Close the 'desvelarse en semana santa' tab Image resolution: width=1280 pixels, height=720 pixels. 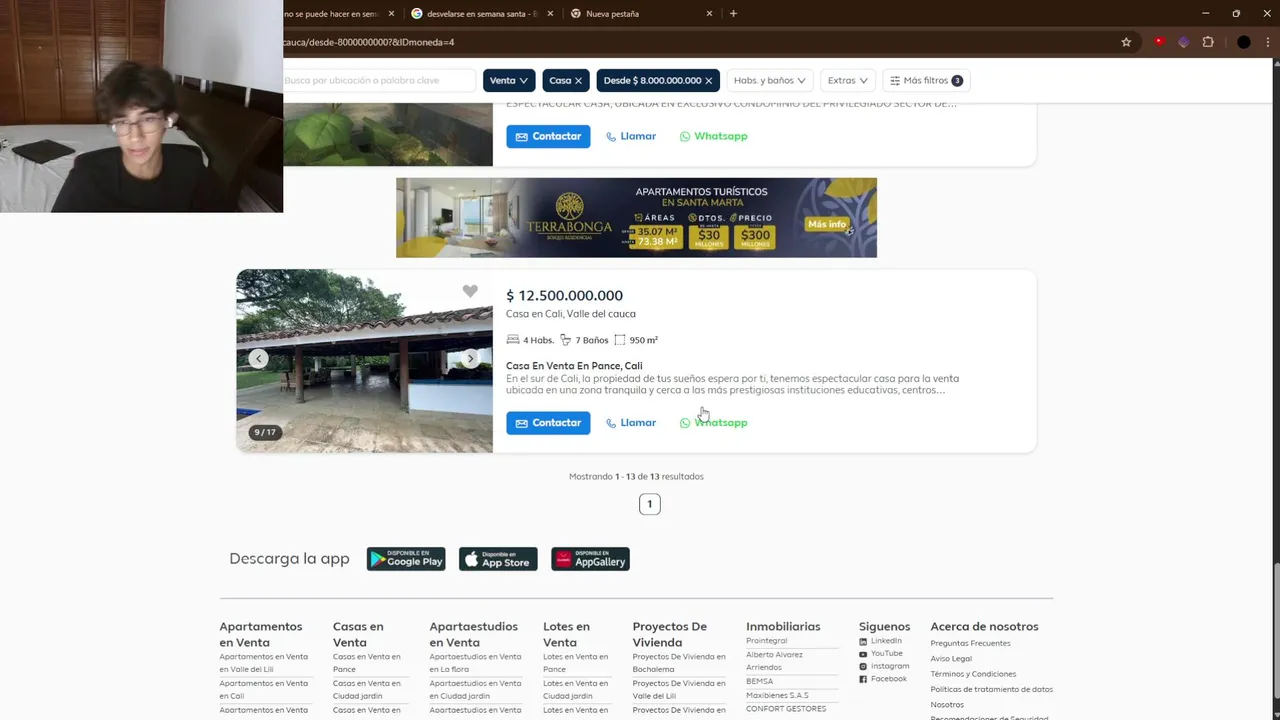click(550, 14)
